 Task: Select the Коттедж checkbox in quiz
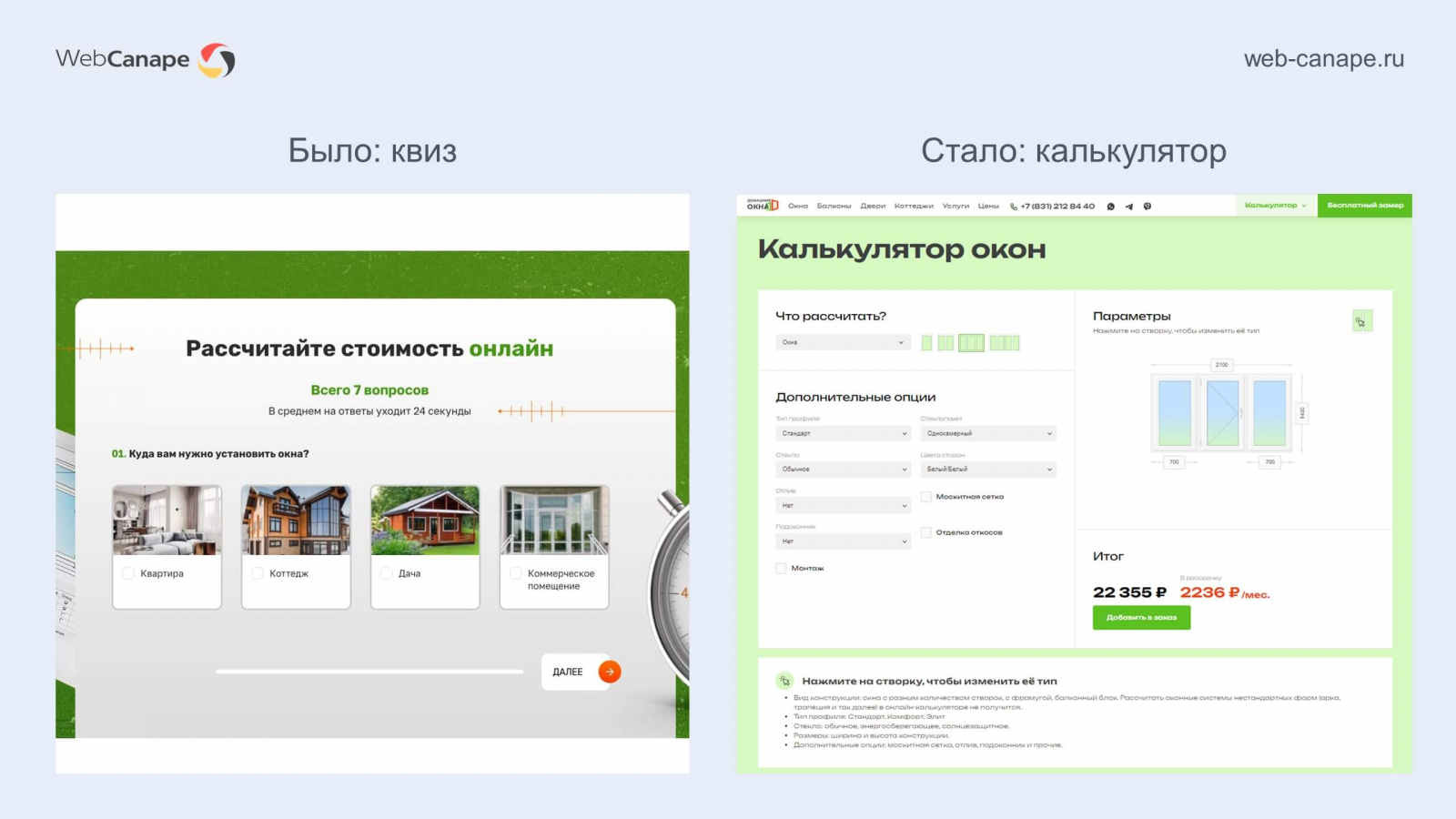258,573
